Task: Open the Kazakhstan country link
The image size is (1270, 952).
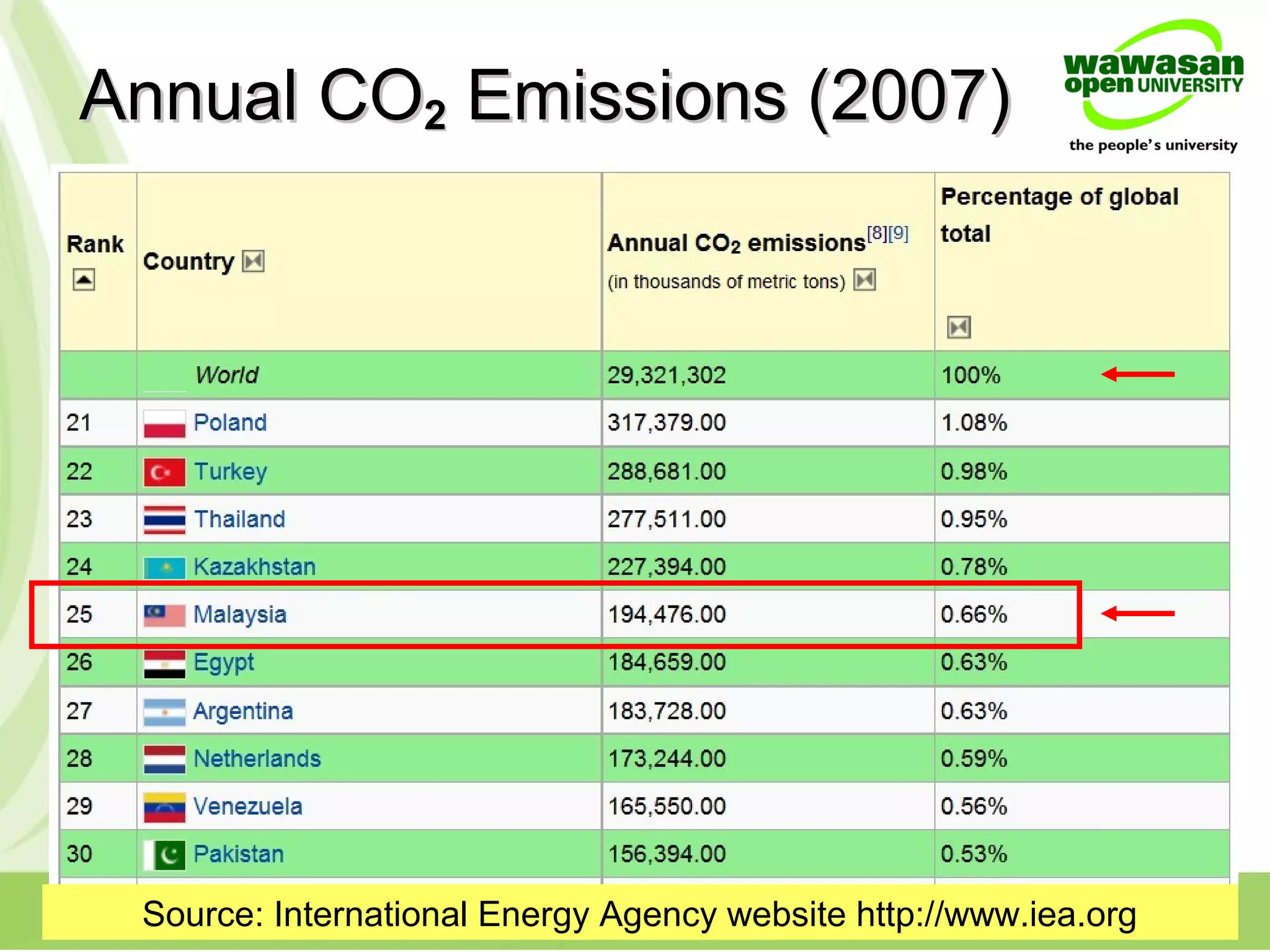Action: click(x=254, y=566)
